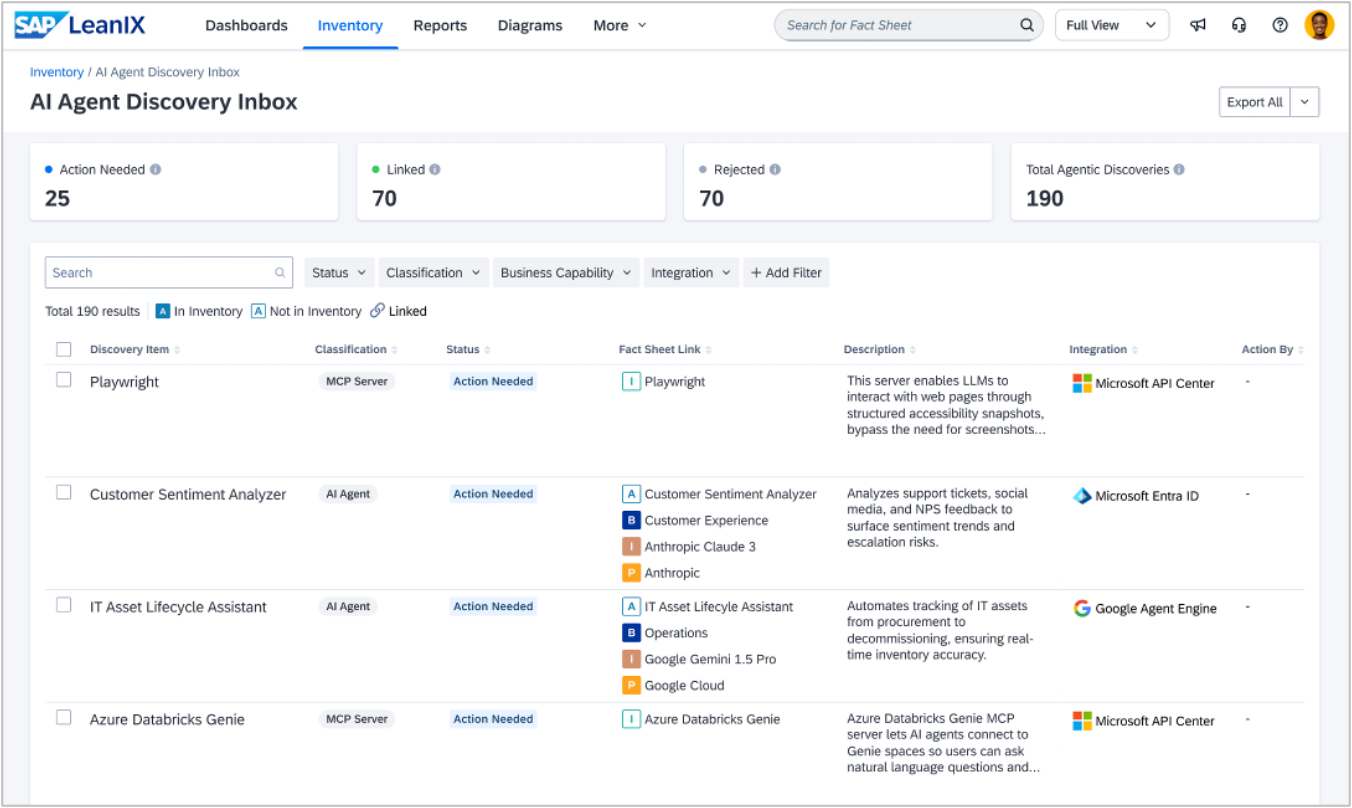Toggle the select-all checkbox in table header
The width and height of the screenshot is (1352, 808).
pyautogui.click(x=64, y=349)
